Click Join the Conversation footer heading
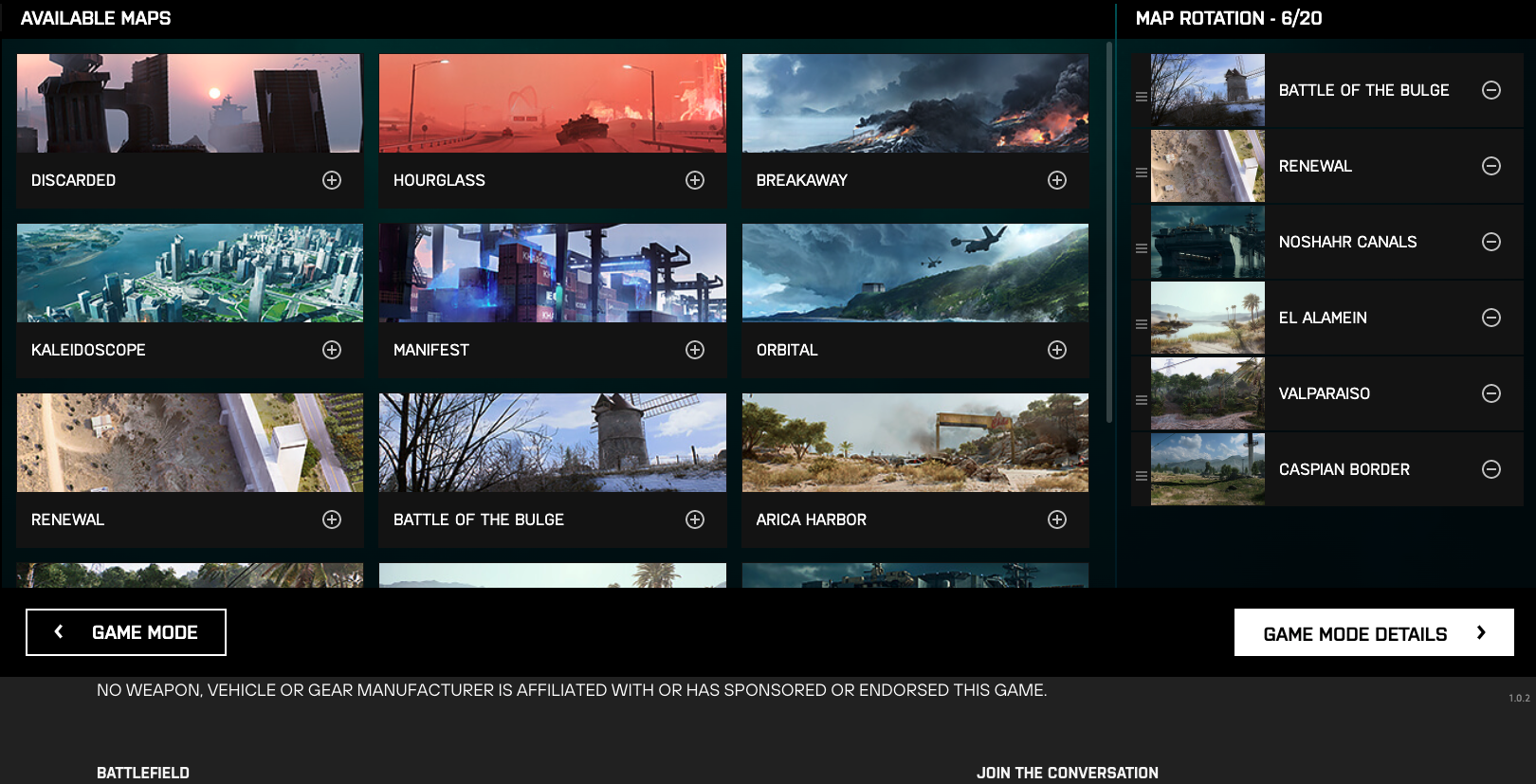The height and width of the screenshot is (784, 1536). 1068,773
